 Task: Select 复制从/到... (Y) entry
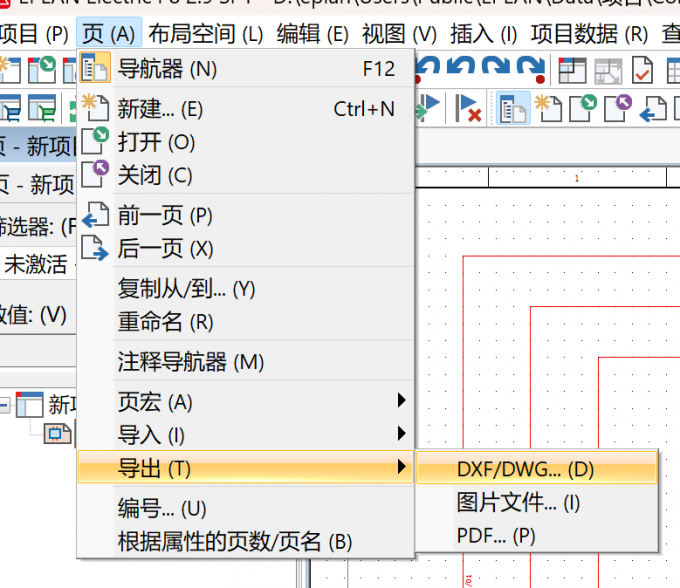pos(245,288)
